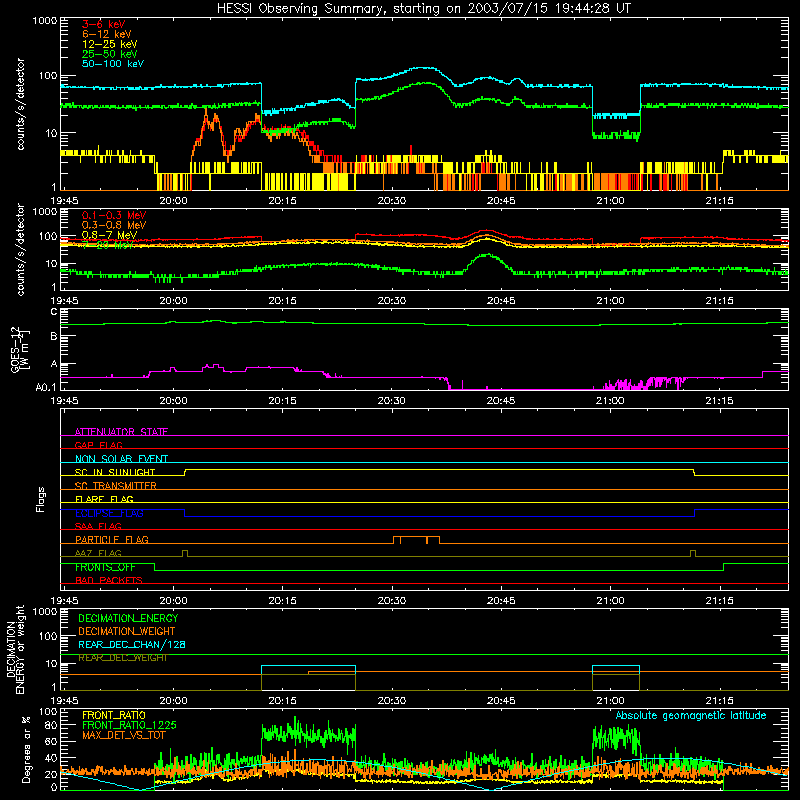Select the ECLIPSE_FLAG label
800x800 pixels.
[109, 513]
